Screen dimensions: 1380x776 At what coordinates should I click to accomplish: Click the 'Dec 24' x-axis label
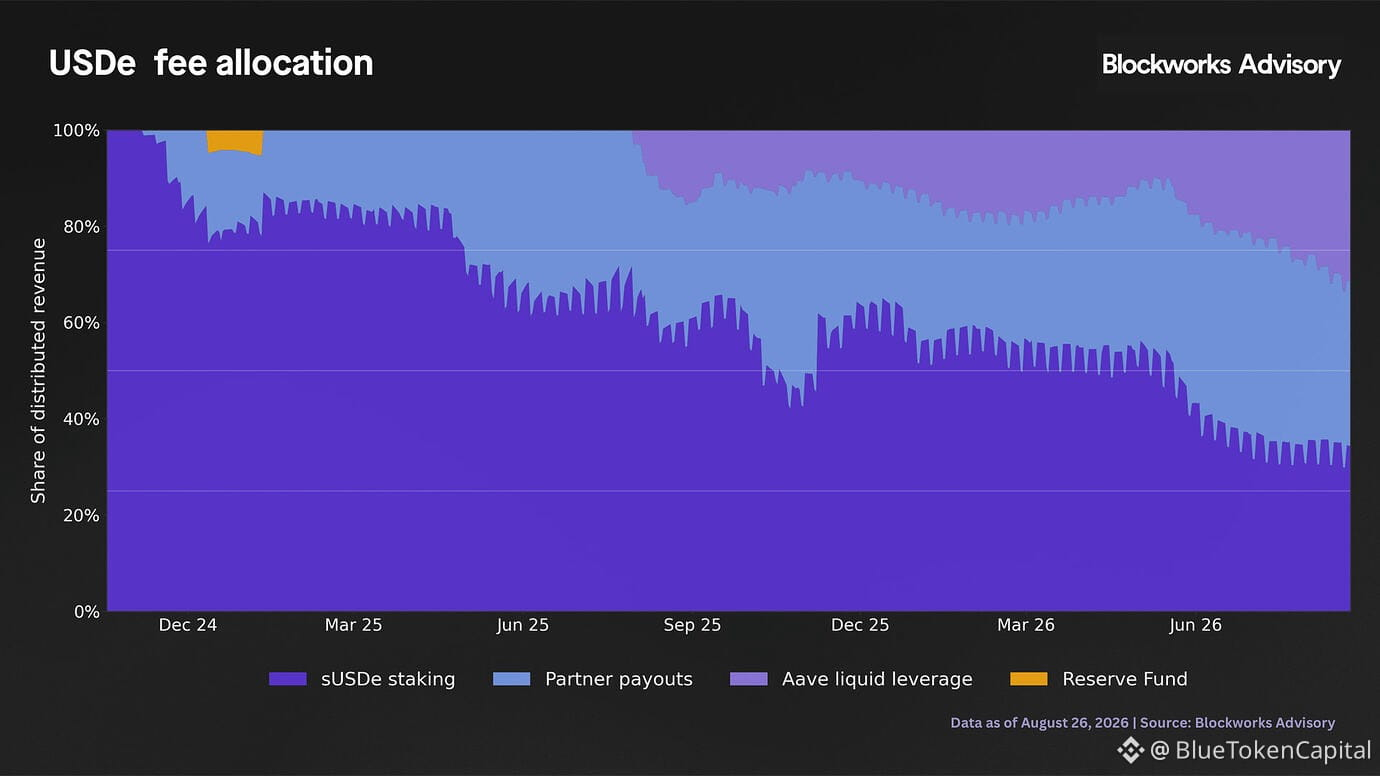(187, 625)
